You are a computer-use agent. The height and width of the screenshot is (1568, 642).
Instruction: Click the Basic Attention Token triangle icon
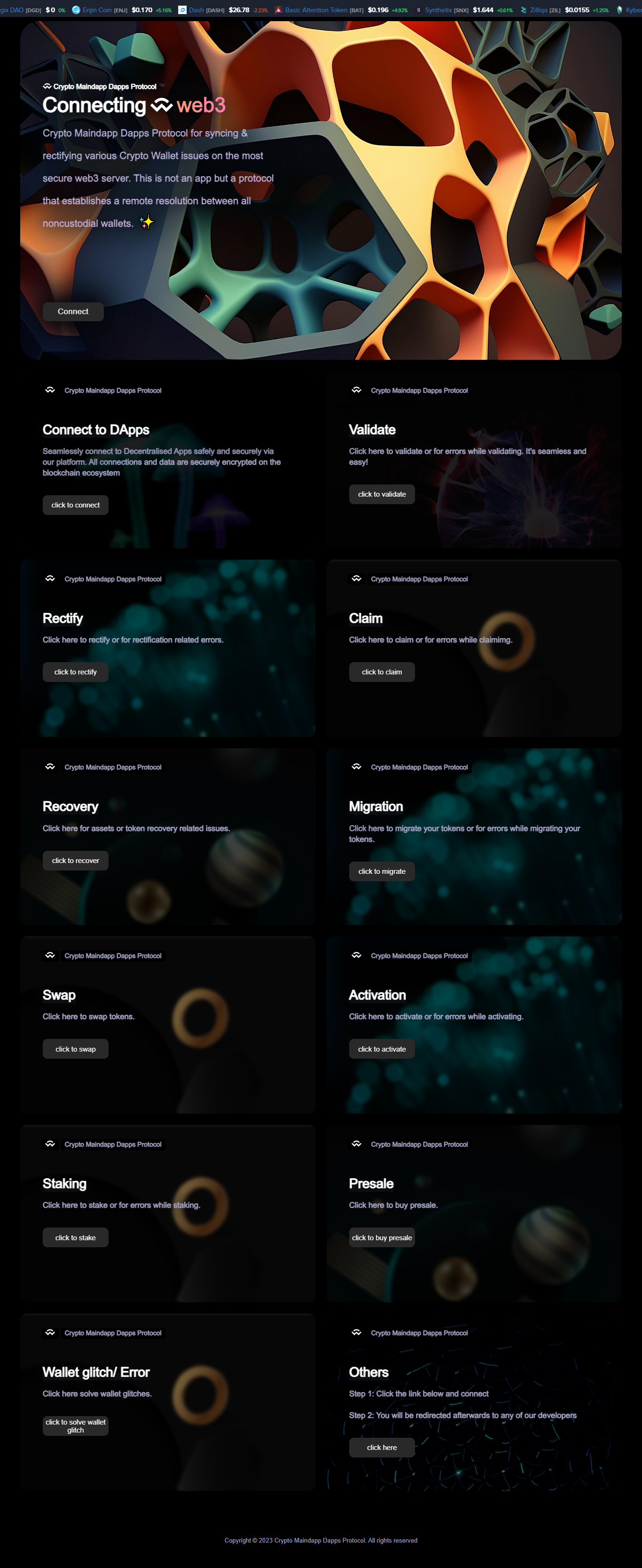278,10
